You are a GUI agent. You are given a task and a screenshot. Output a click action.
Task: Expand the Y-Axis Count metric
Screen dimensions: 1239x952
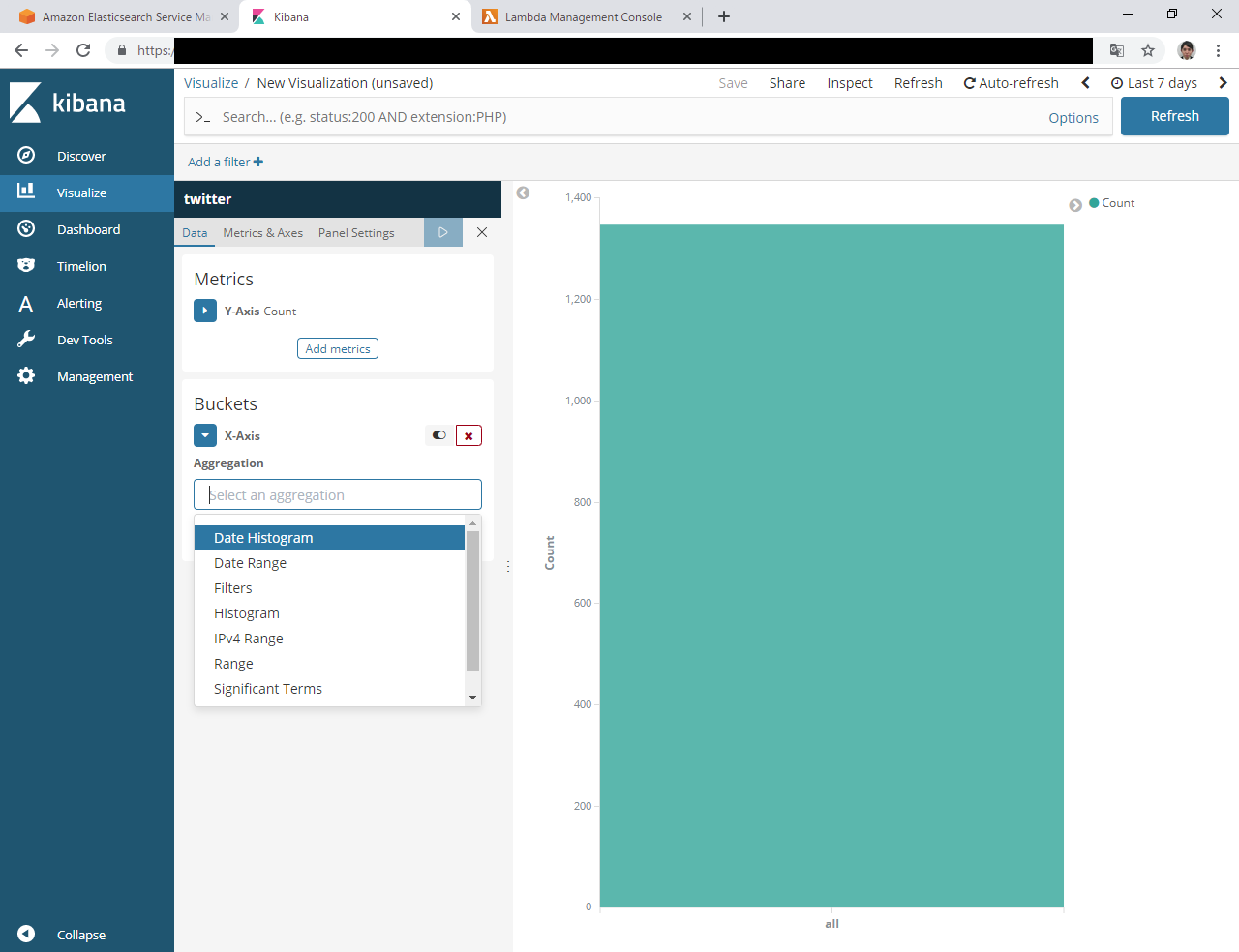(205, 311)
